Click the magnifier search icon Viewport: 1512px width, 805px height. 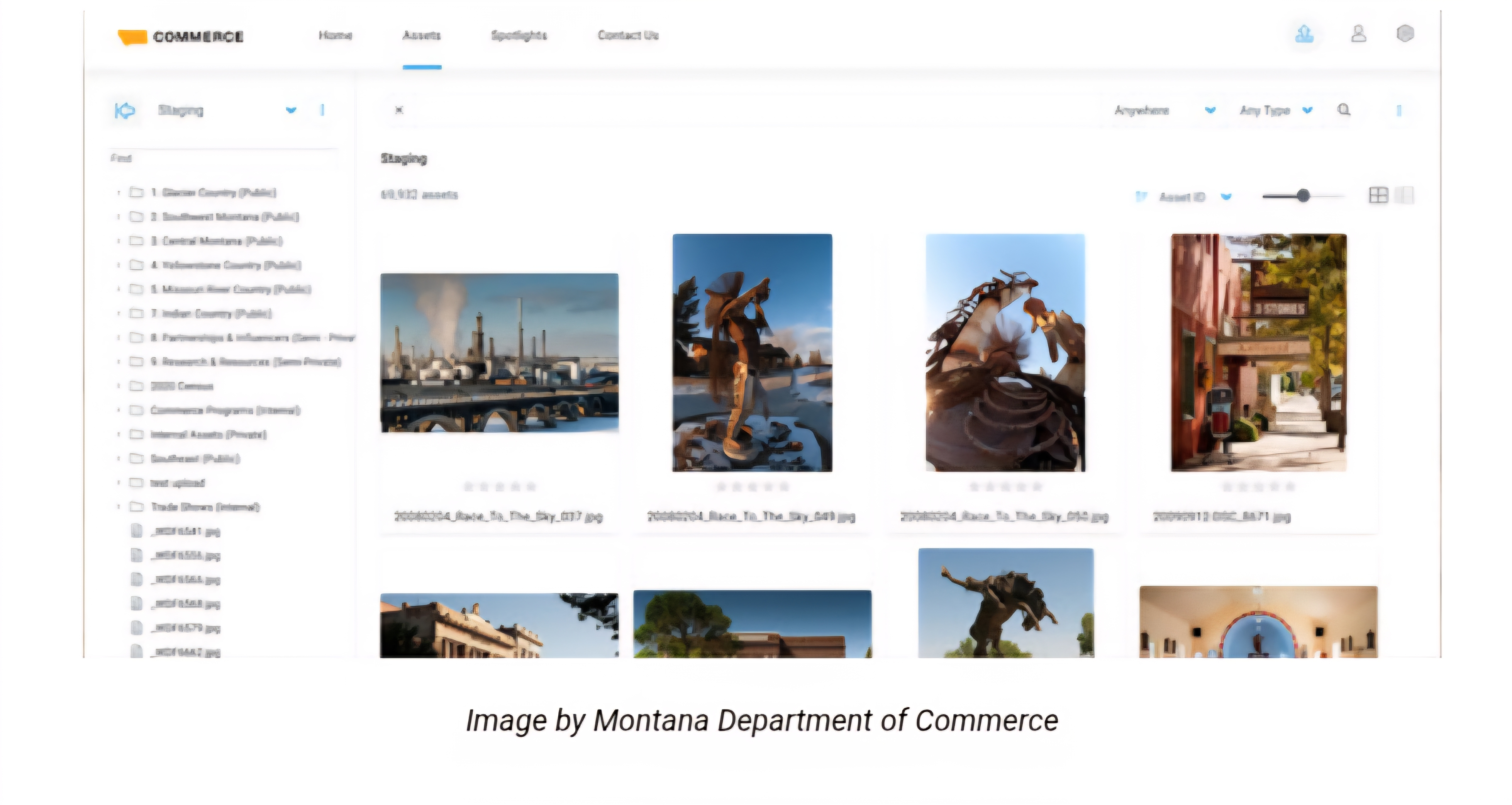click(x=1344, y=110)
